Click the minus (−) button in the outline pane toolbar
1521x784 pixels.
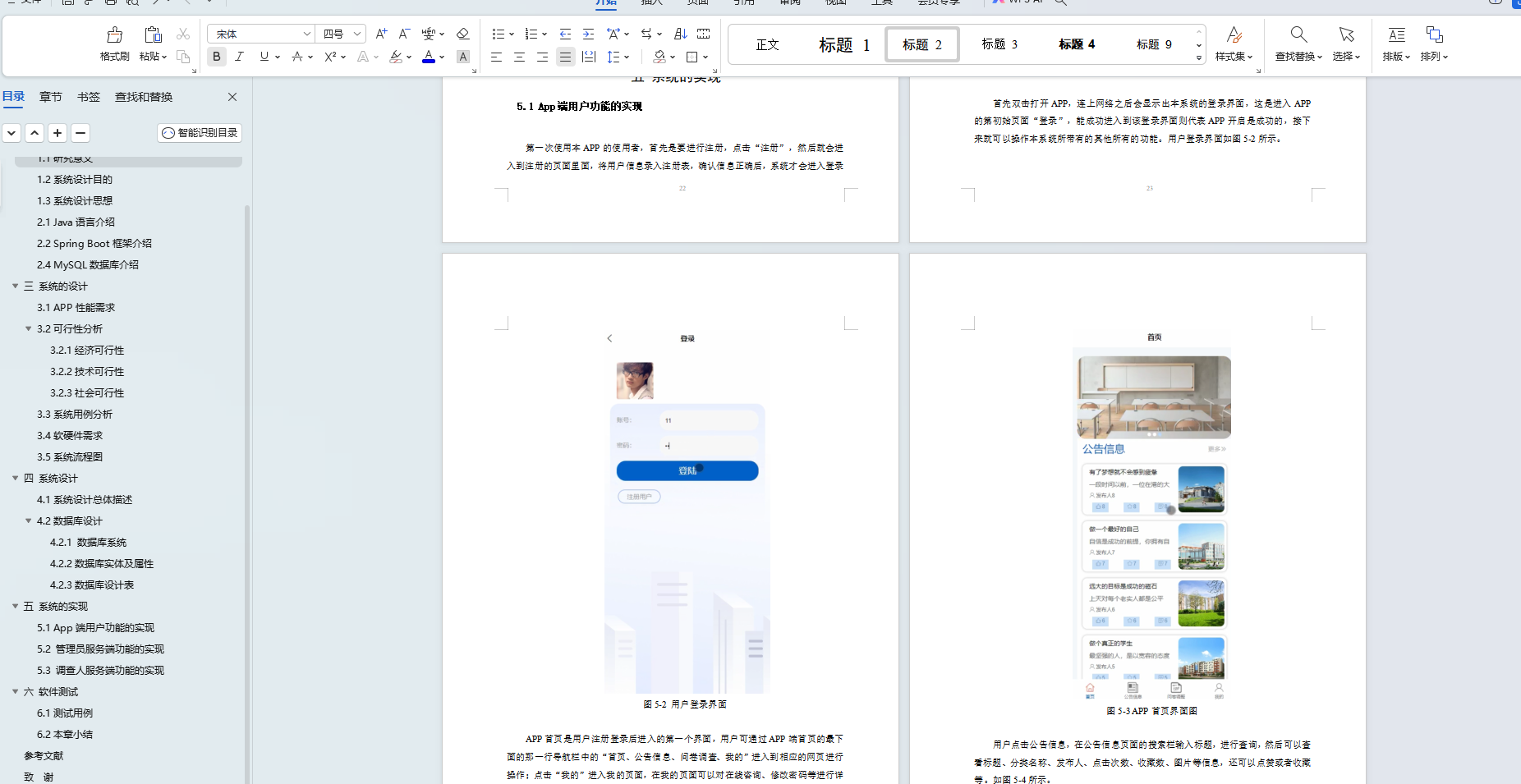pos(80,133)
